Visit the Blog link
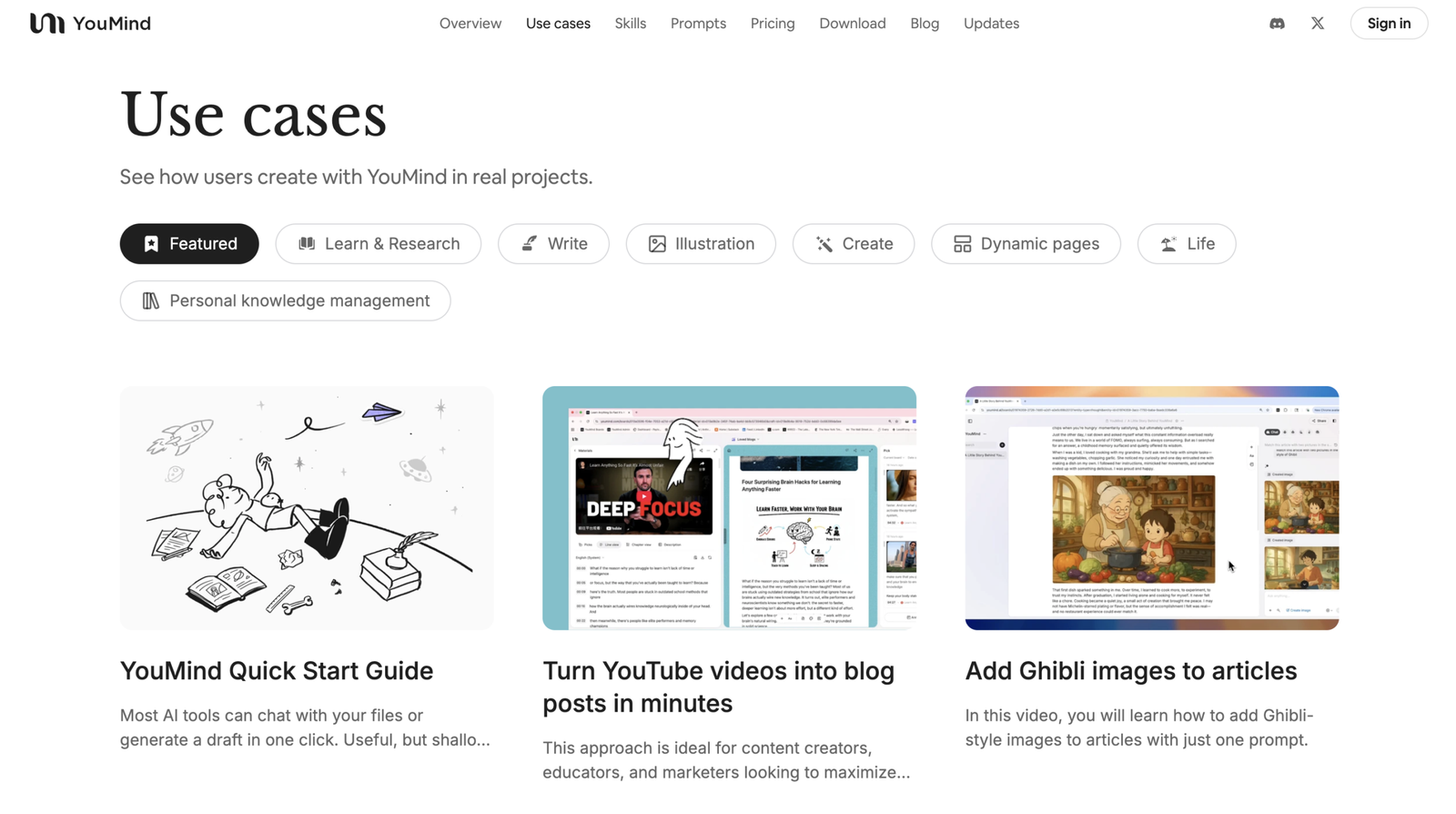This screenshot has width=1456, height=814. 925,24
